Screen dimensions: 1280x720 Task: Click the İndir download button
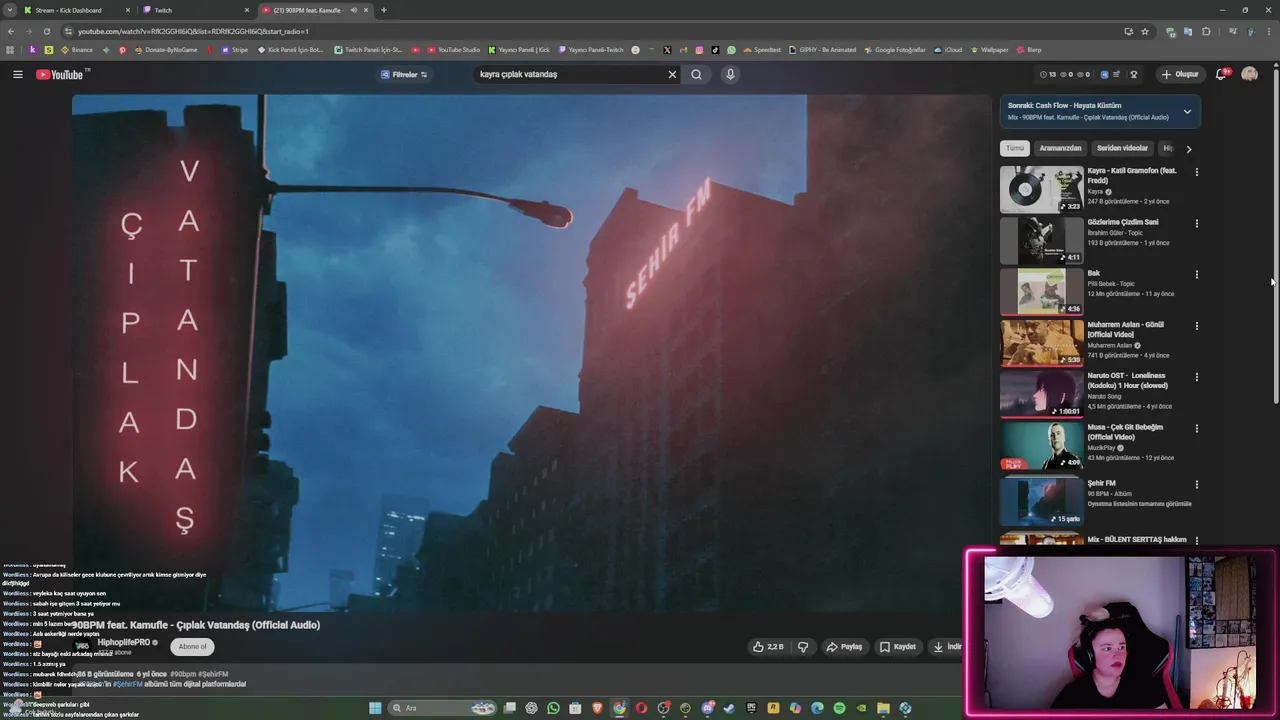[x=947, y=647]
